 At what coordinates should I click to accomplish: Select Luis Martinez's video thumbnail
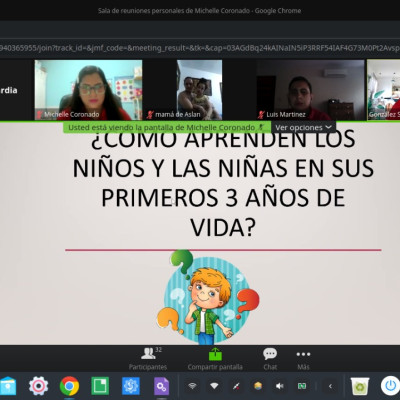tap(310, 90)
